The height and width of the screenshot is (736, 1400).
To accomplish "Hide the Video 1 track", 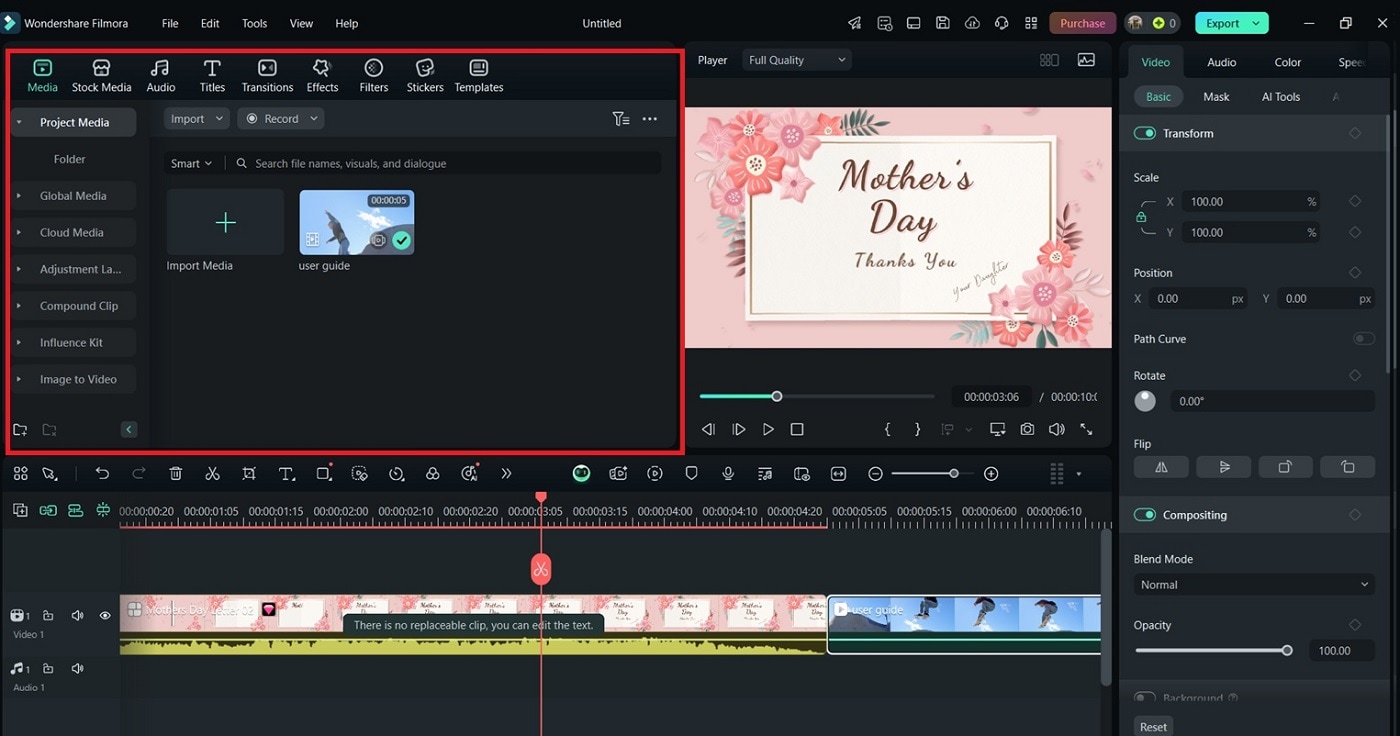I will (x=105, y=616).
